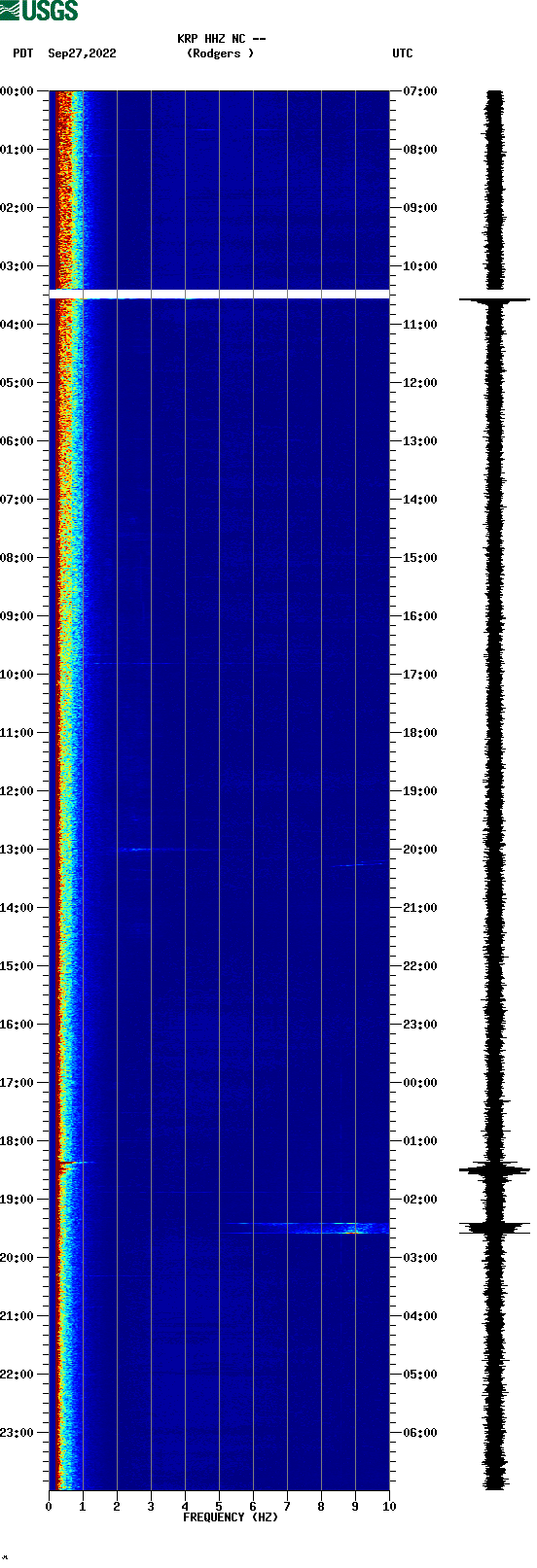This screenshot has height=1568, width=537.
Task: Click the 10:00 UTC time label
Action: [x=420, y=266]
